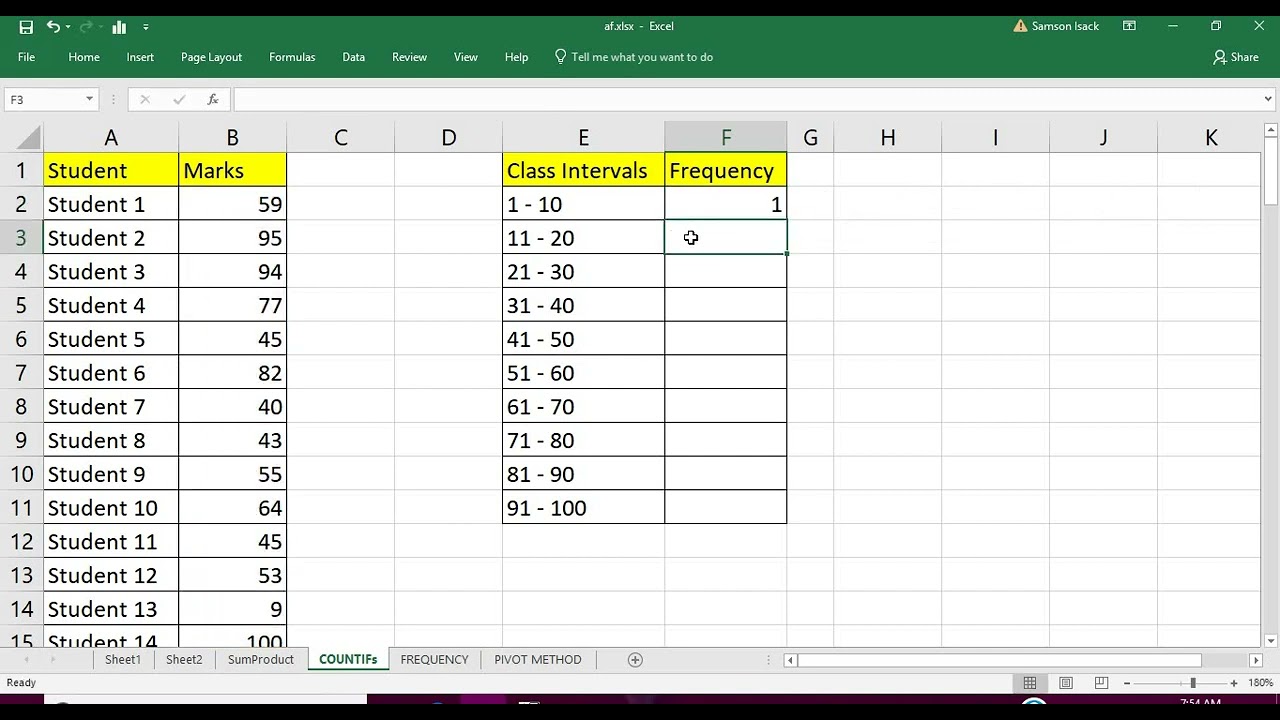Click the Name Box showing F3

tap(44, 99)
